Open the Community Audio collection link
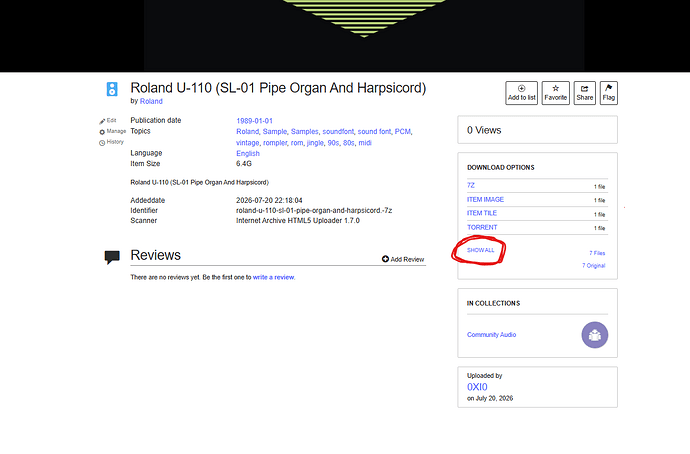This screenshot has width=690, height=454. [492, 335]
